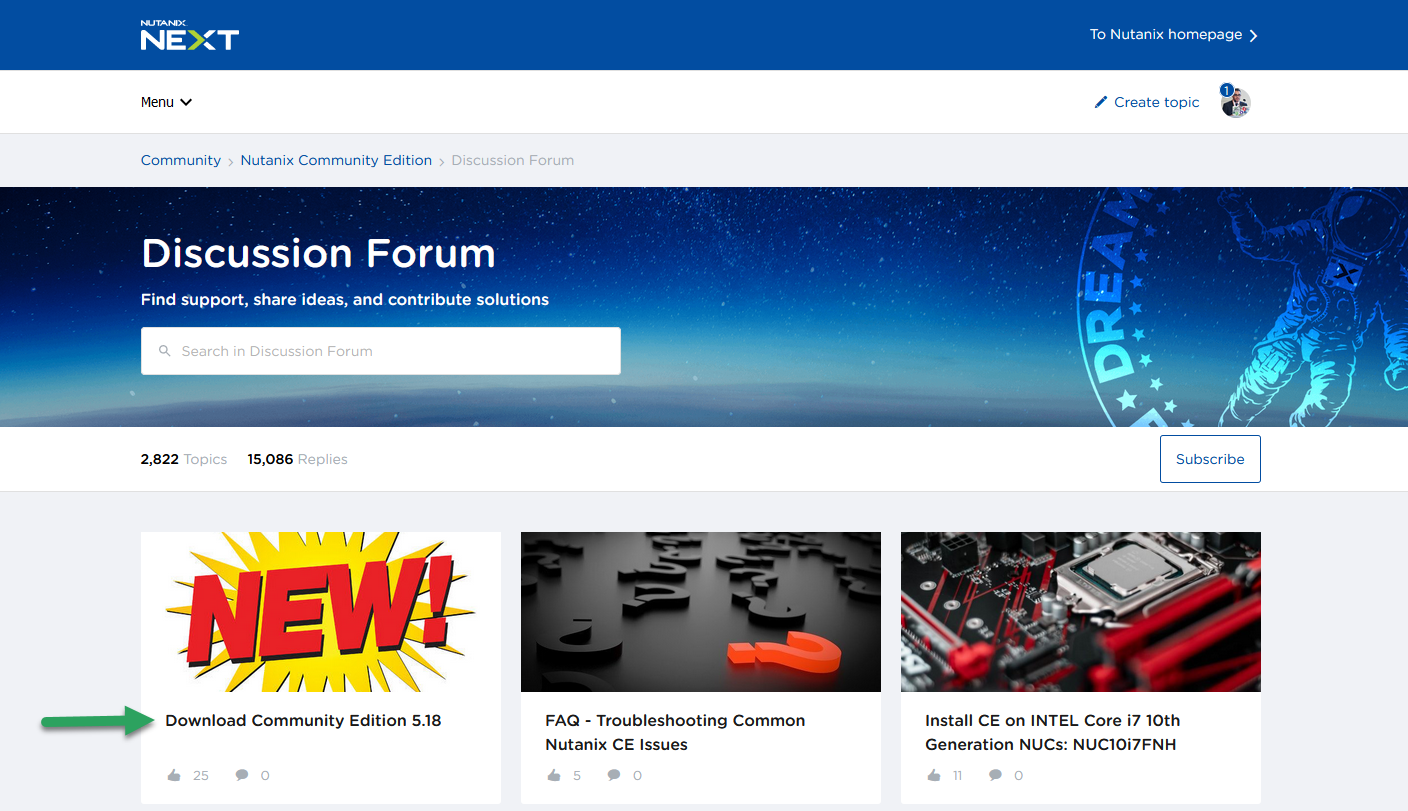Open Create topic link
Screen dimensions: 1408x811
(x=1156, y=102)
